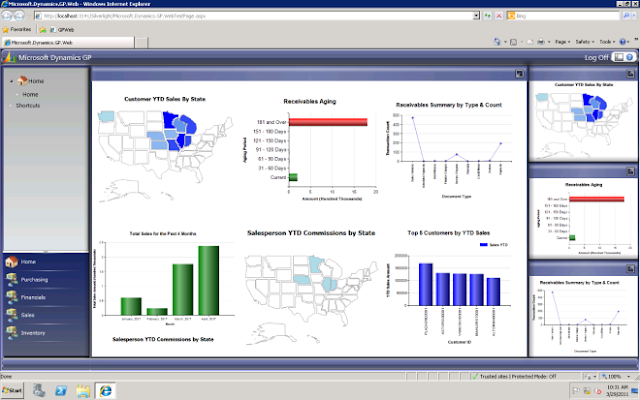Click the Microsoft Dynamics GP logo

(x=9, y=58)
